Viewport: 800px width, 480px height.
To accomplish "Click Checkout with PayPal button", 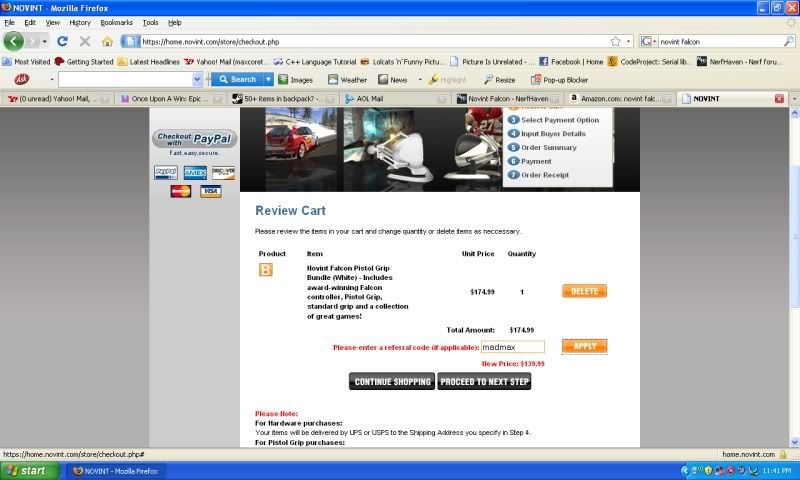I will [194, 138].
